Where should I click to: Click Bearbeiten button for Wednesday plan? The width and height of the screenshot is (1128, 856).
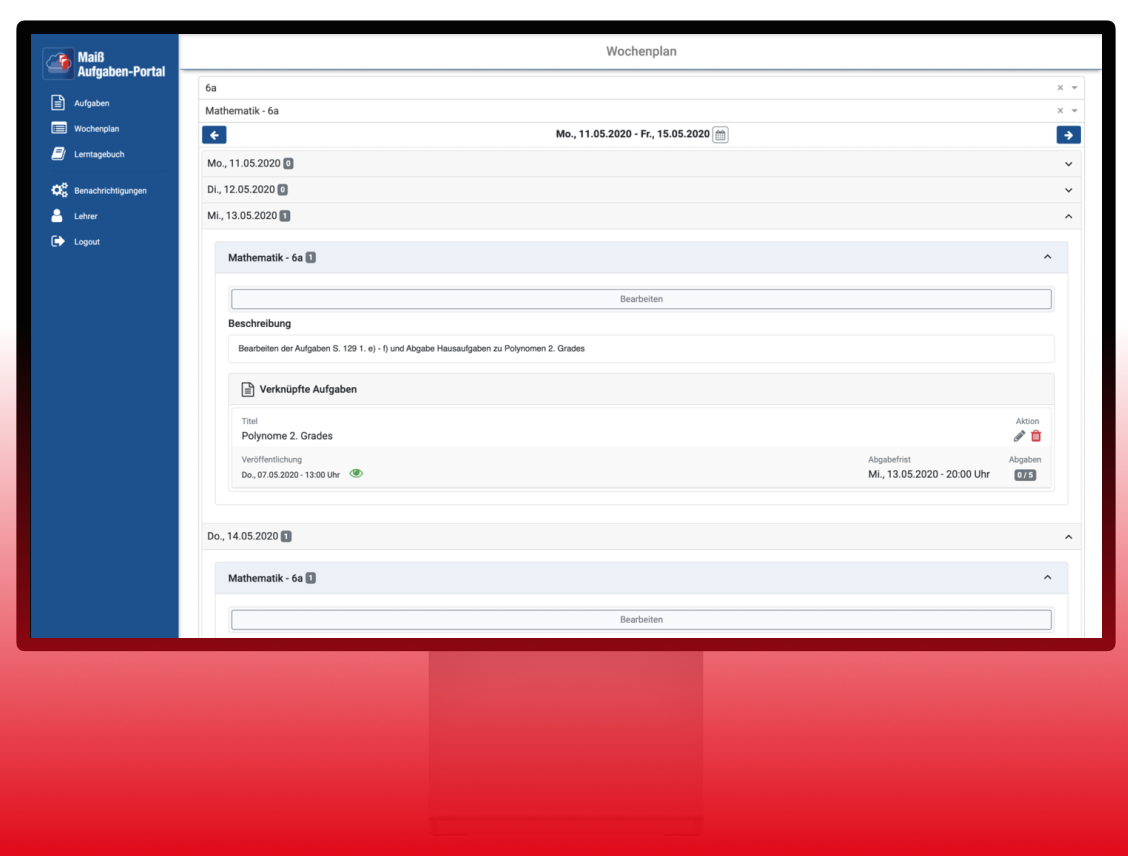(641, 299)
